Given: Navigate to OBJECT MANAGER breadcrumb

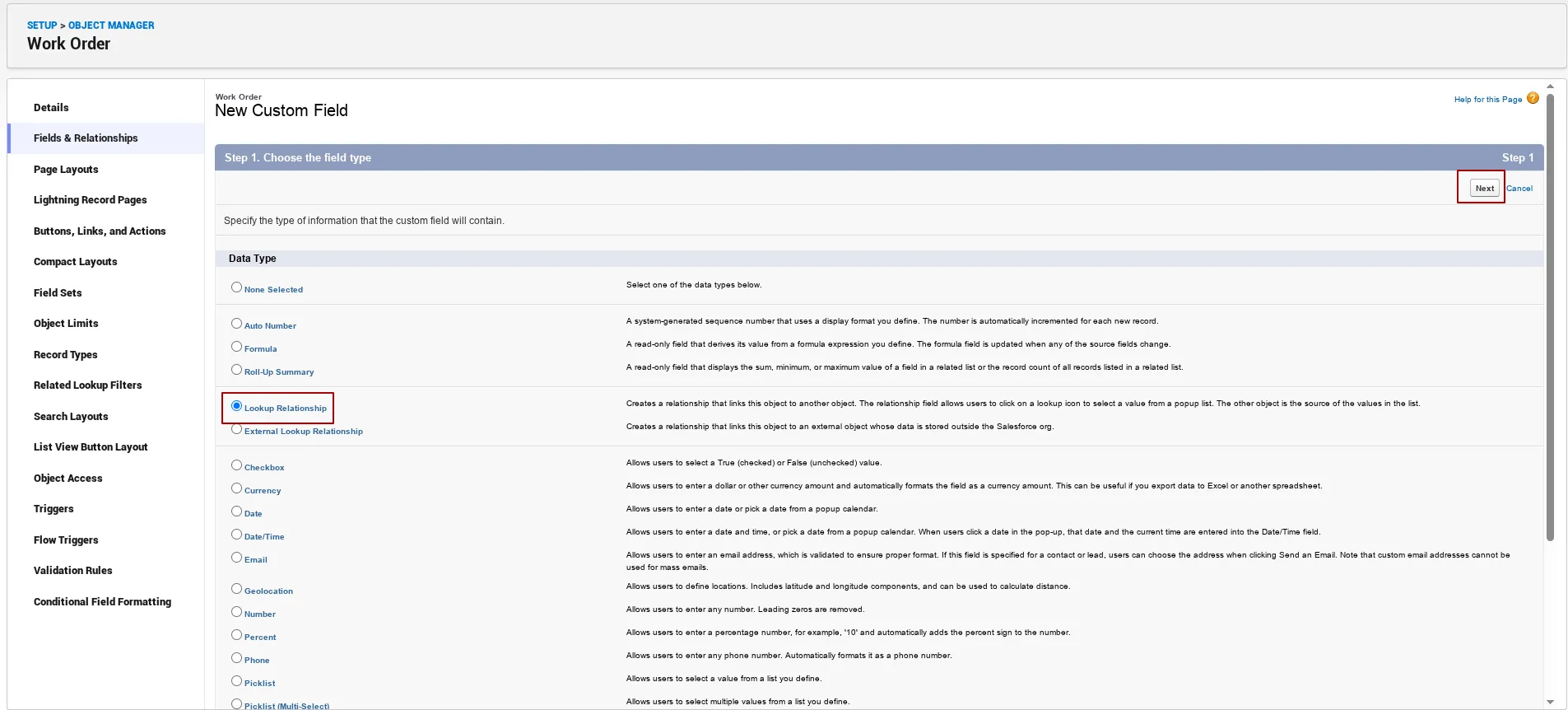Looking at the screenshot, I should (x=111, y=26).
